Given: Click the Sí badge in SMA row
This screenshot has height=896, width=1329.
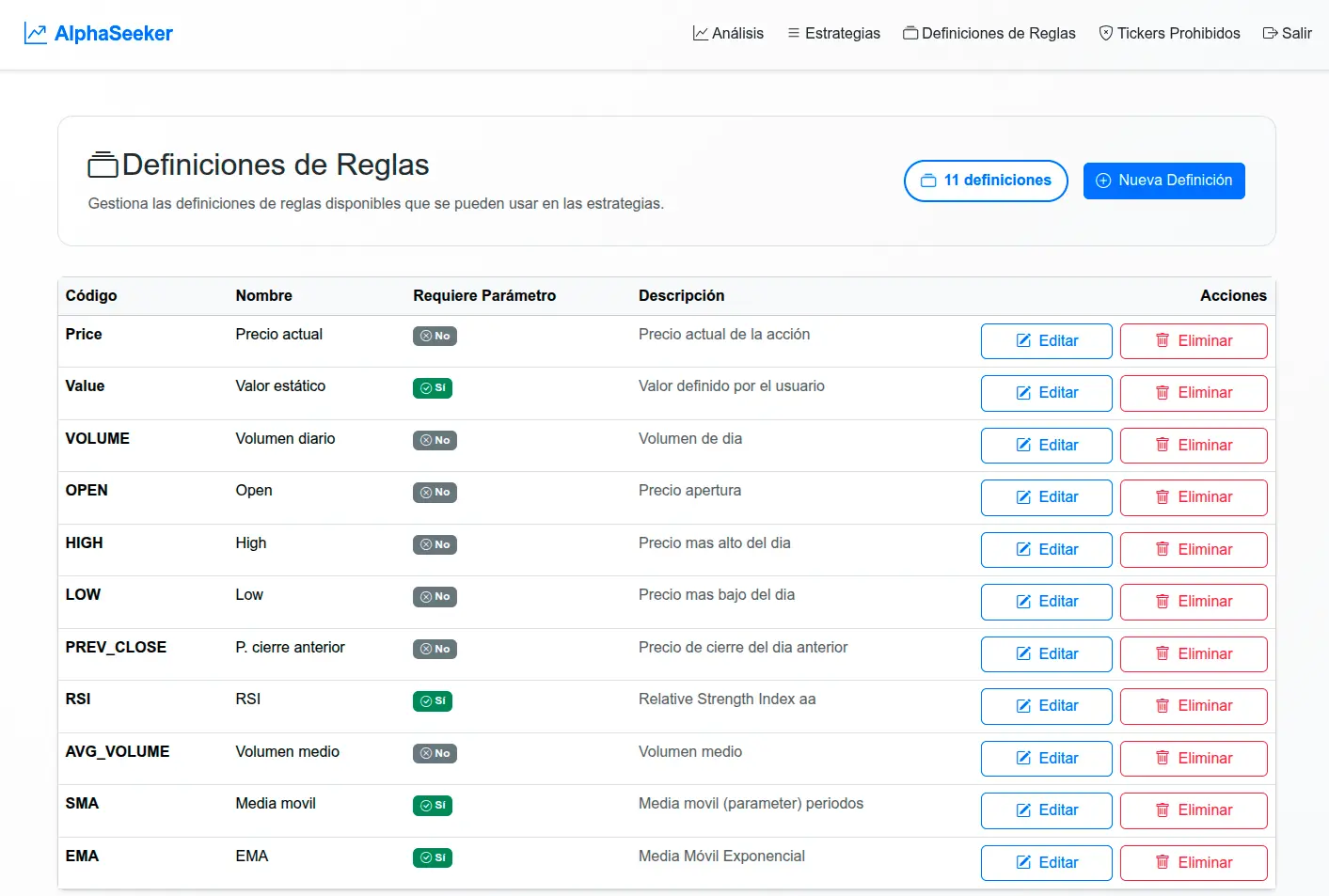Looking at the screenshot, I should click(x=433, y=806).
